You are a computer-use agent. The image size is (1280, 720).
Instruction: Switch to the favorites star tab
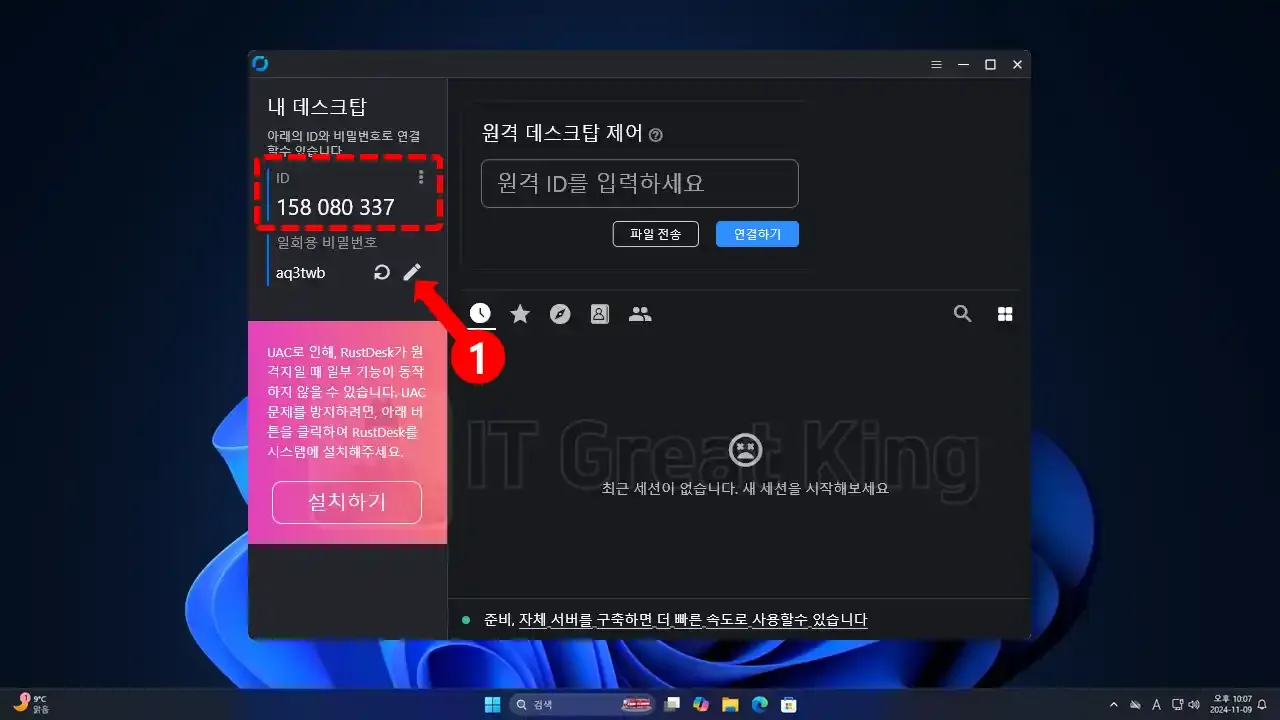click(x=520, y=314)
